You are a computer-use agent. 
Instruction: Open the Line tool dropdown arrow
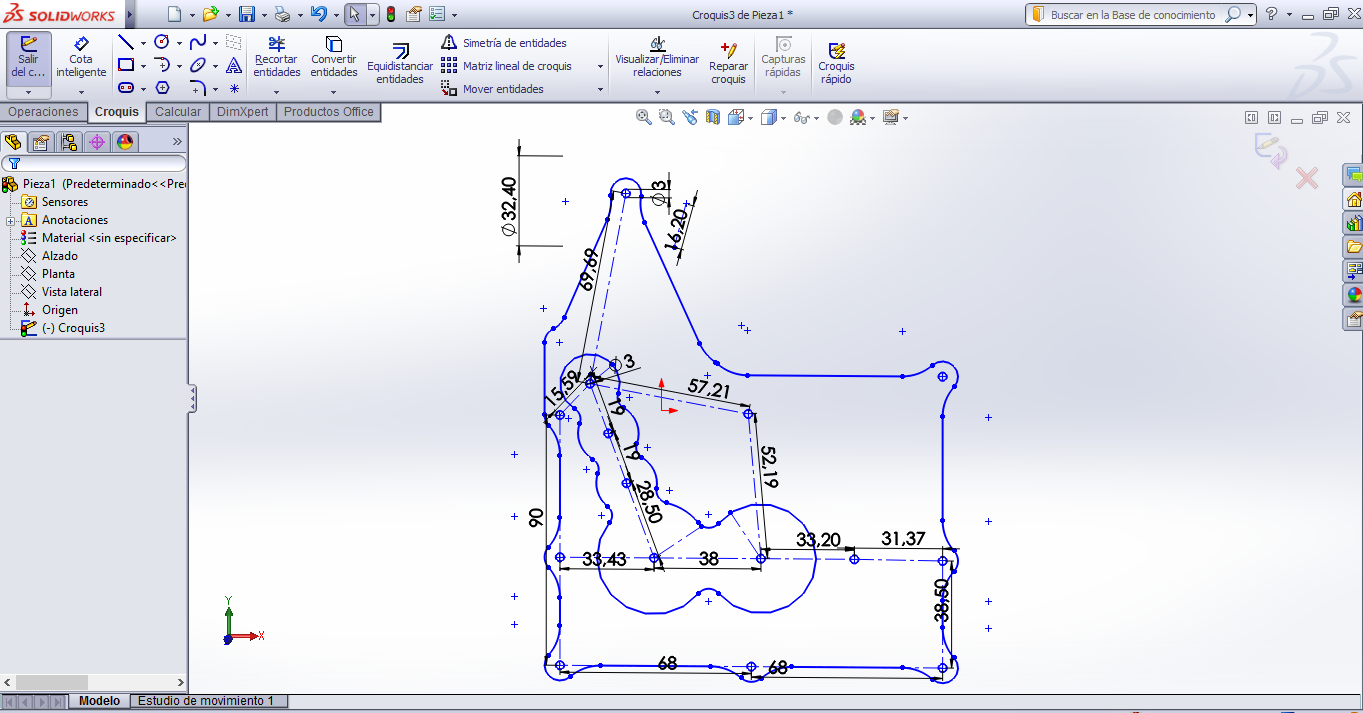(143, 43)
